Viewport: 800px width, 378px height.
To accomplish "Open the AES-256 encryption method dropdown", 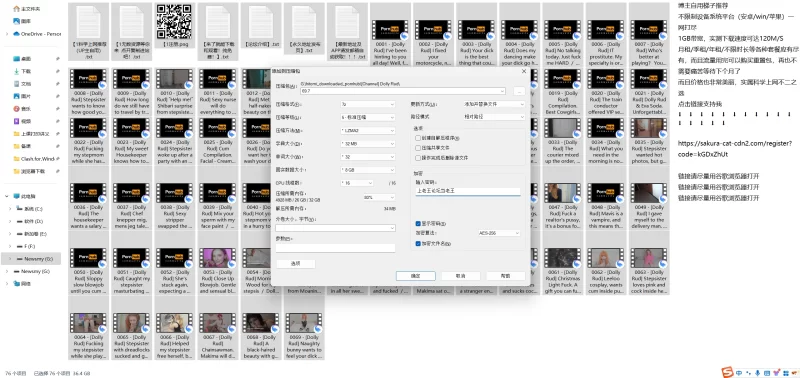I will coord(499,233).
